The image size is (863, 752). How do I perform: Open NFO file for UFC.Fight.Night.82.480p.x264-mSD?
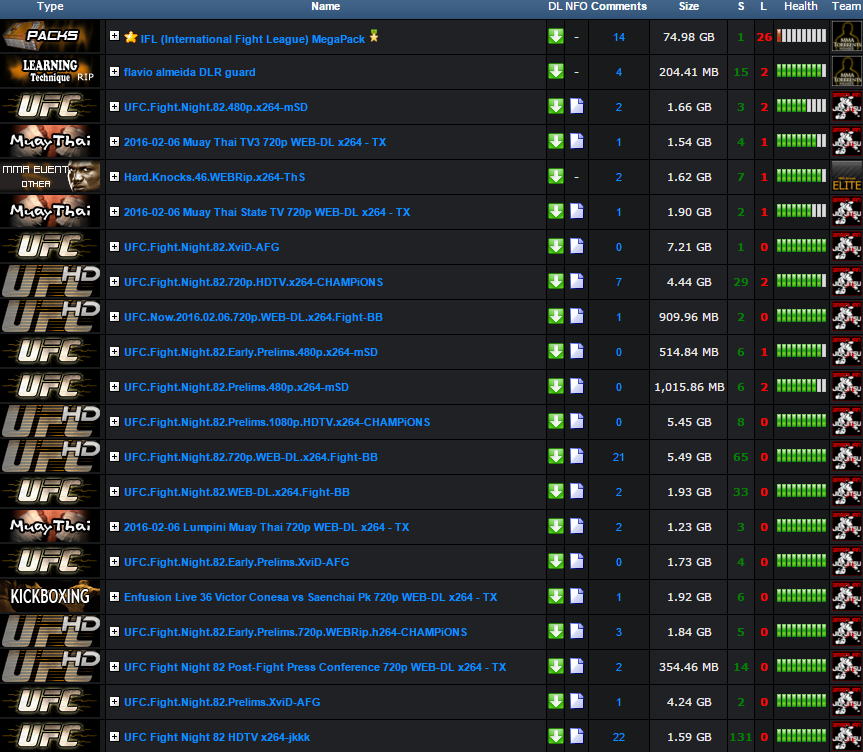click(x=577, y=106)
